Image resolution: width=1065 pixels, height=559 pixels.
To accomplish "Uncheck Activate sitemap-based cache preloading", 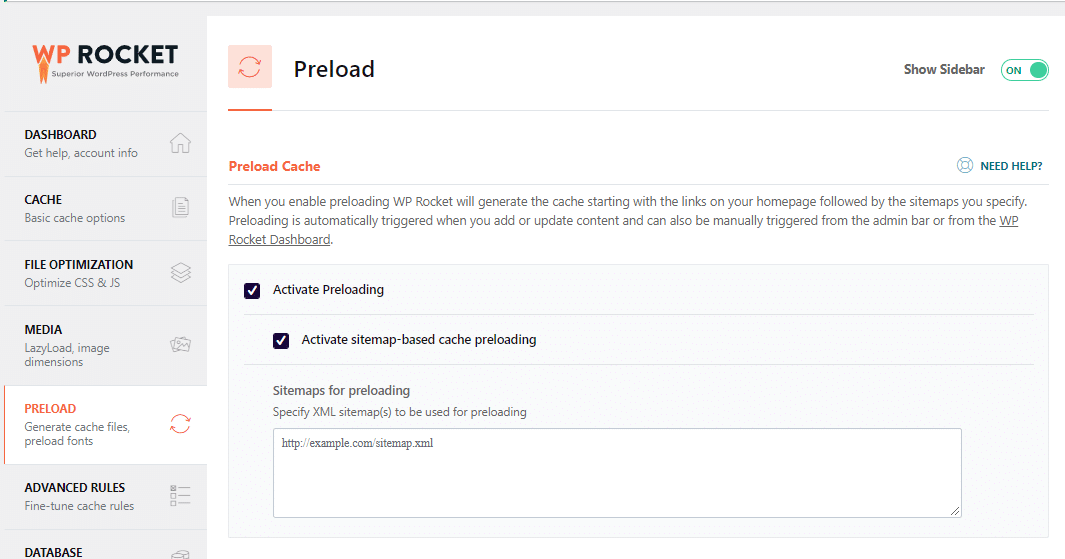I will pos(281,340).
